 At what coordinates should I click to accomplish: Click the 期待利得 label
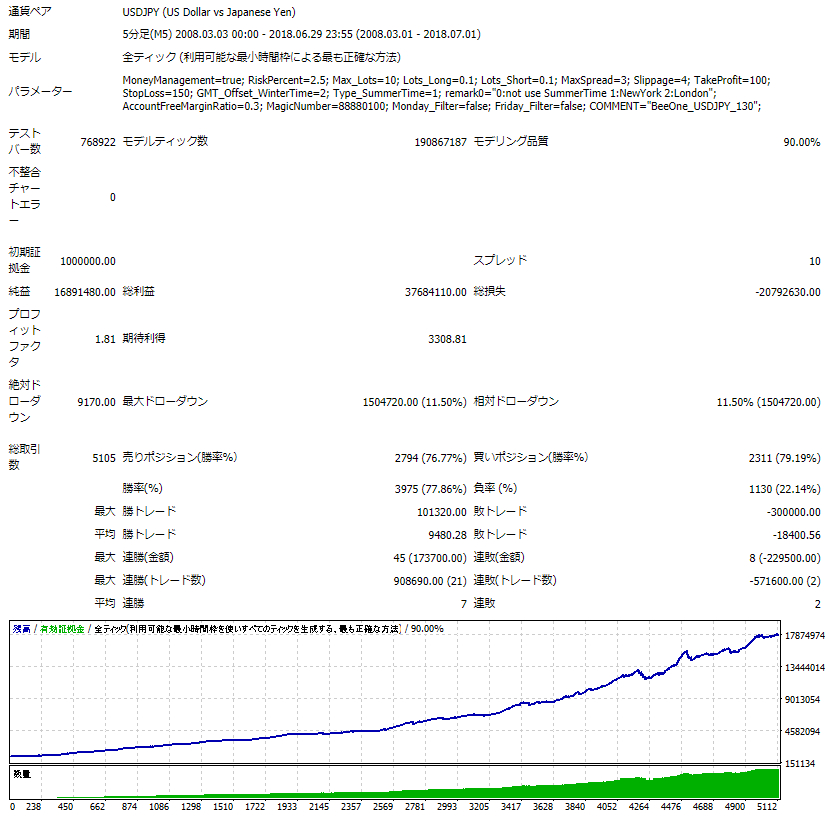144,338
